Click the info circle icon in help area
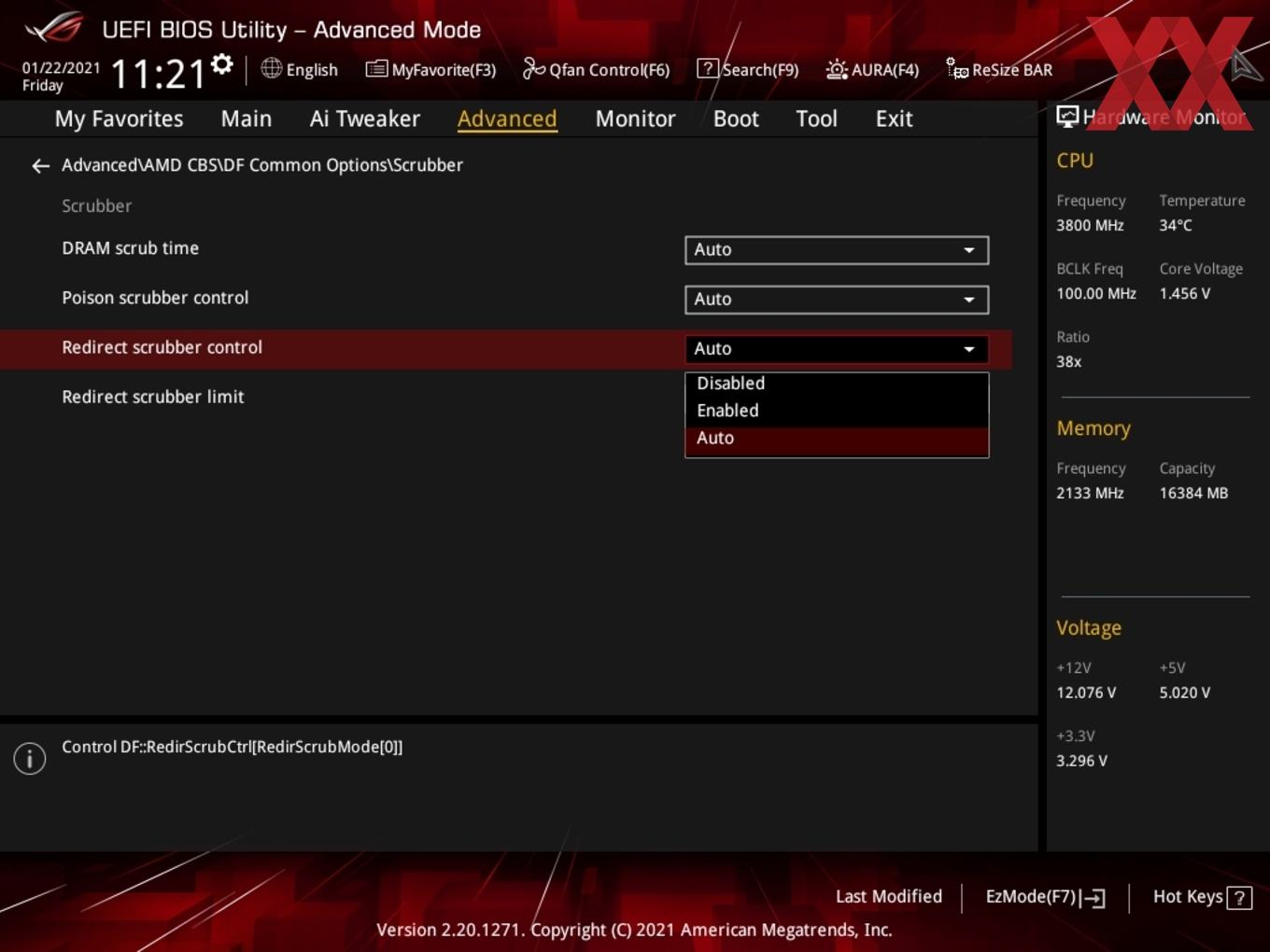Viewport: 1270px width, 952px height. [30, 759]
